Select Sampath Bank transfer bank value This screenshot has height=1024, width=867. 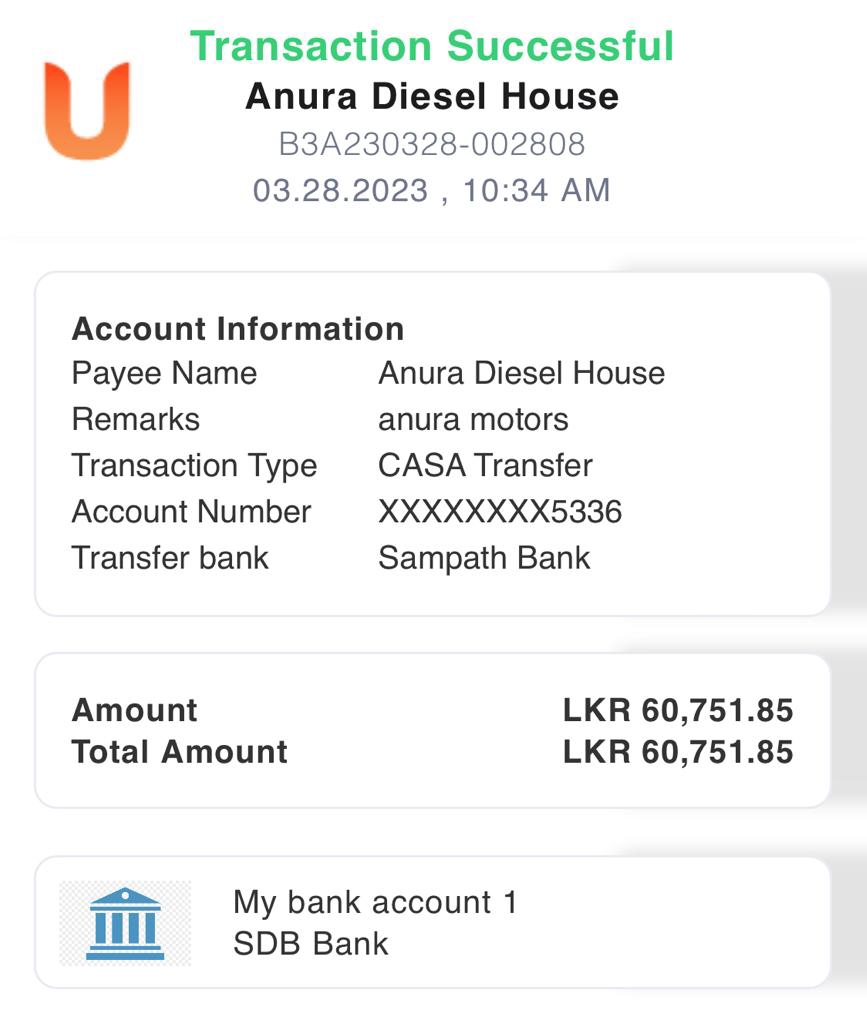(x=484, y=558)
